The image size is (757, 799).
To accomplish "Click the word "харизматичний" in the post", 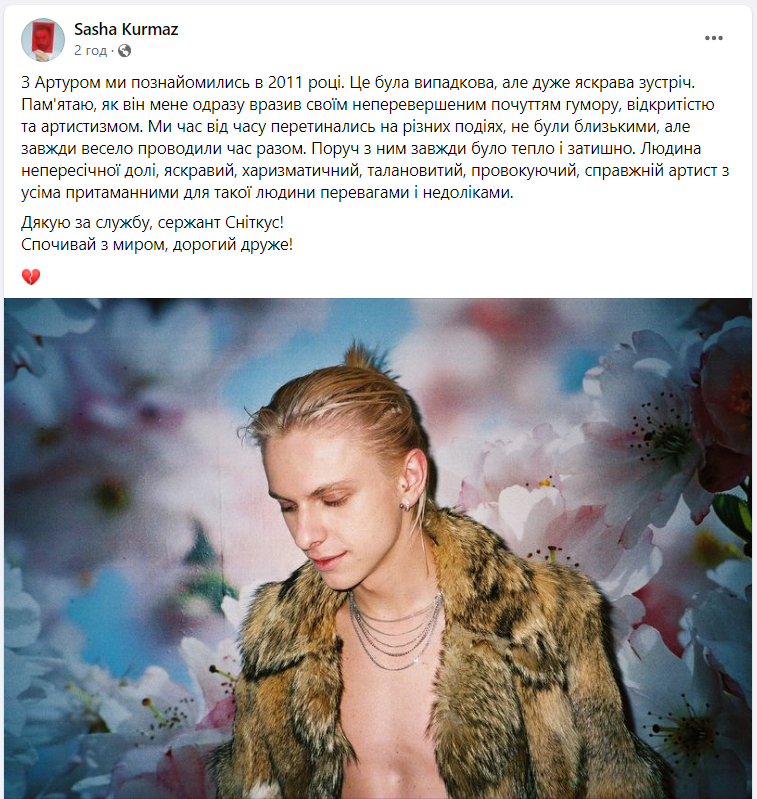I will point(301,171).
